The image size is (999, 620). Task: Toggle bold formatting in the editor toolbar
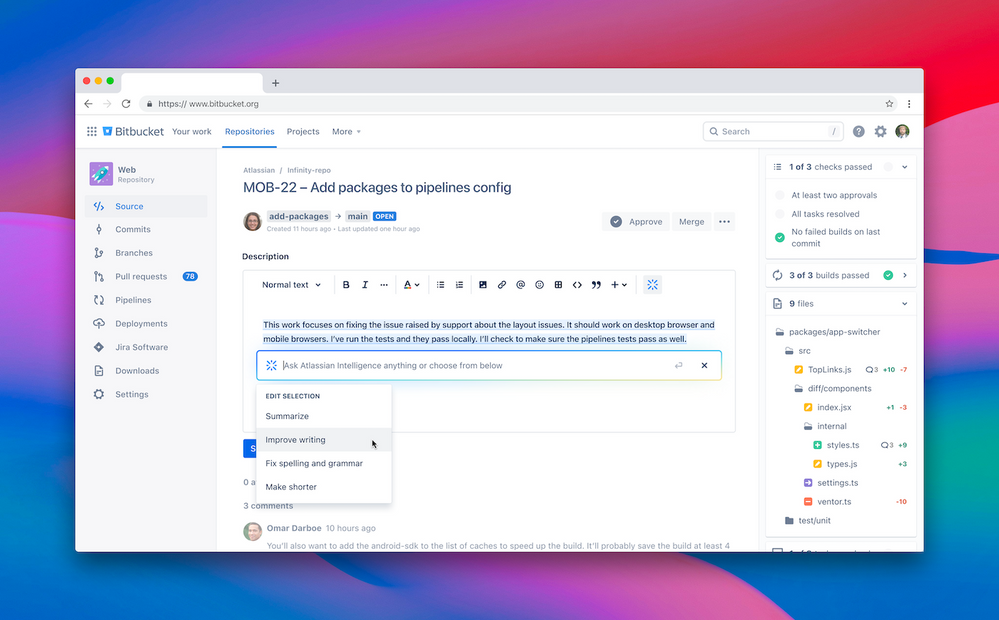pos(346,284)
